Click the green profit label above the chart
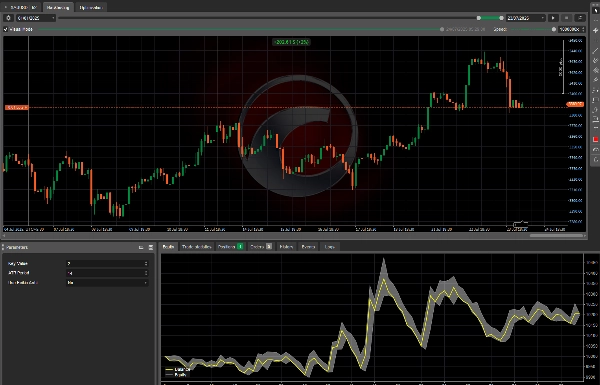The width and height of the screenshot is (600, 385). (291, 42)
